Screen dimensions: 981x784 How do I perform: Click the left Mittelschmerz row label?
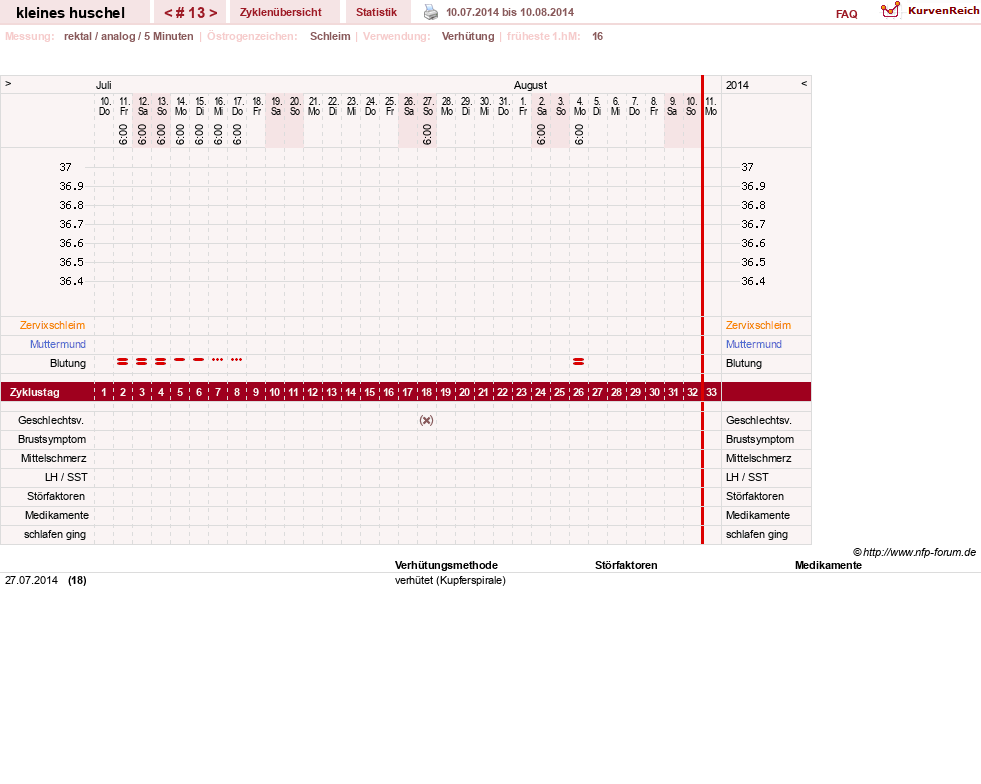point(53,458)
